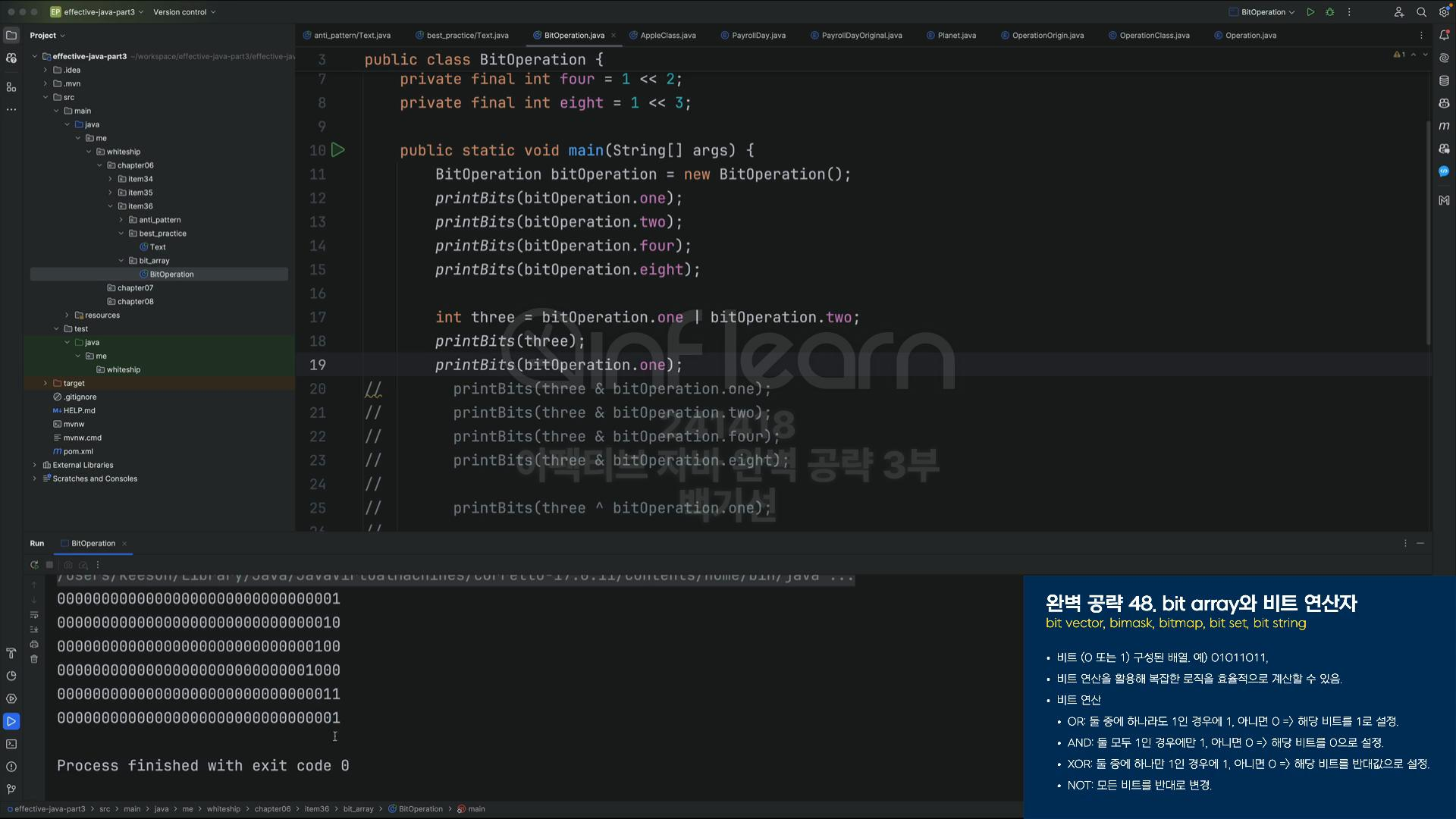Open Notifications bell icon

point(1444,35)
